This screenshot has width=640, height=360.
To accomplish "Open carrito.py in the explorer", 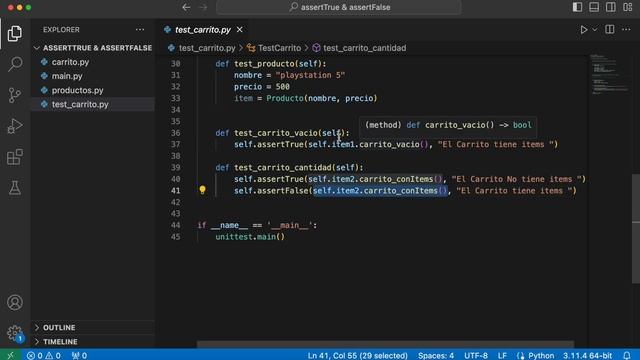I will click(70, 62).
